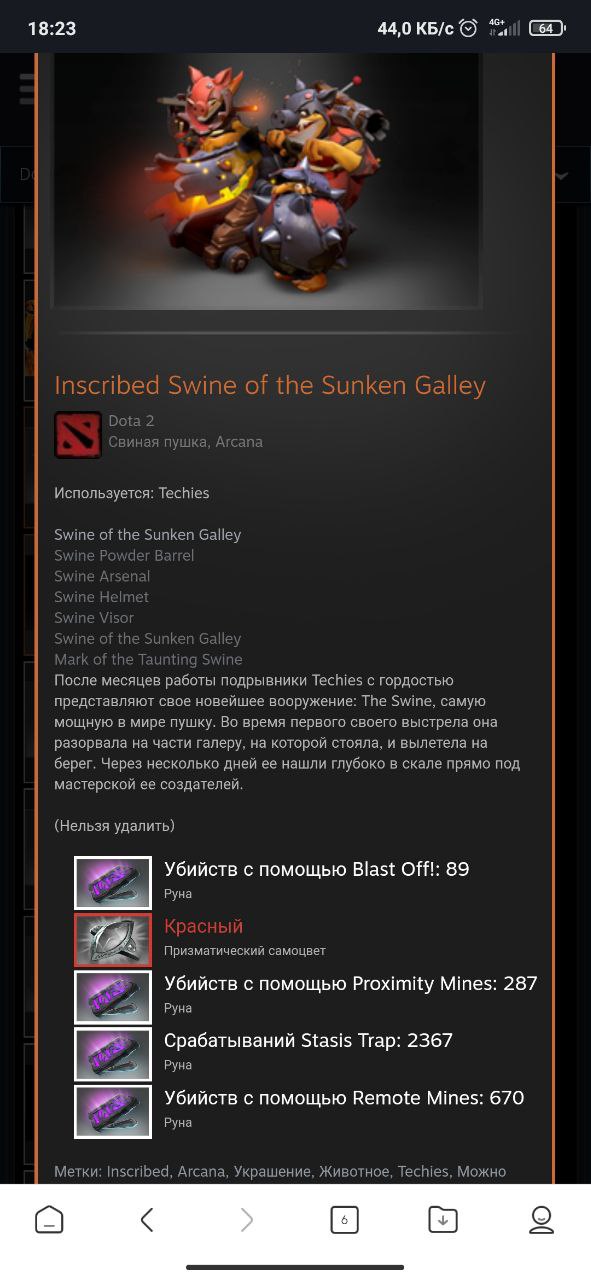Tap the Remote Mines rune icon
Screen dimensions: 591x1280
pos(113,1111)
